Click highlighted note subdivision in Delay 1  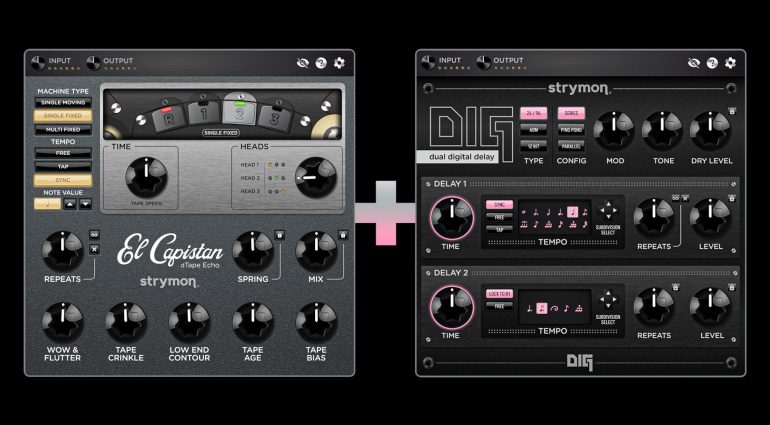point(573,212)
